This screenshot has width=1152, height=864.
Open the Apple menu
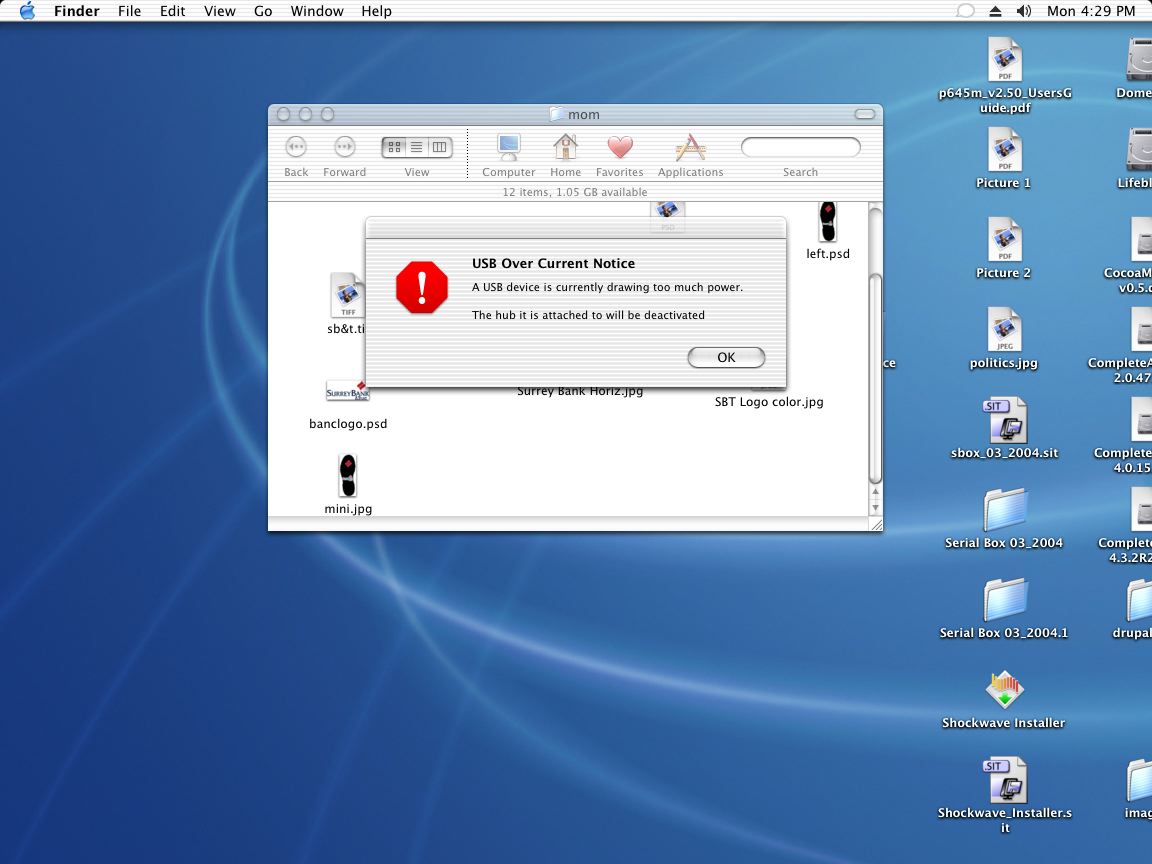click(27, 11)
